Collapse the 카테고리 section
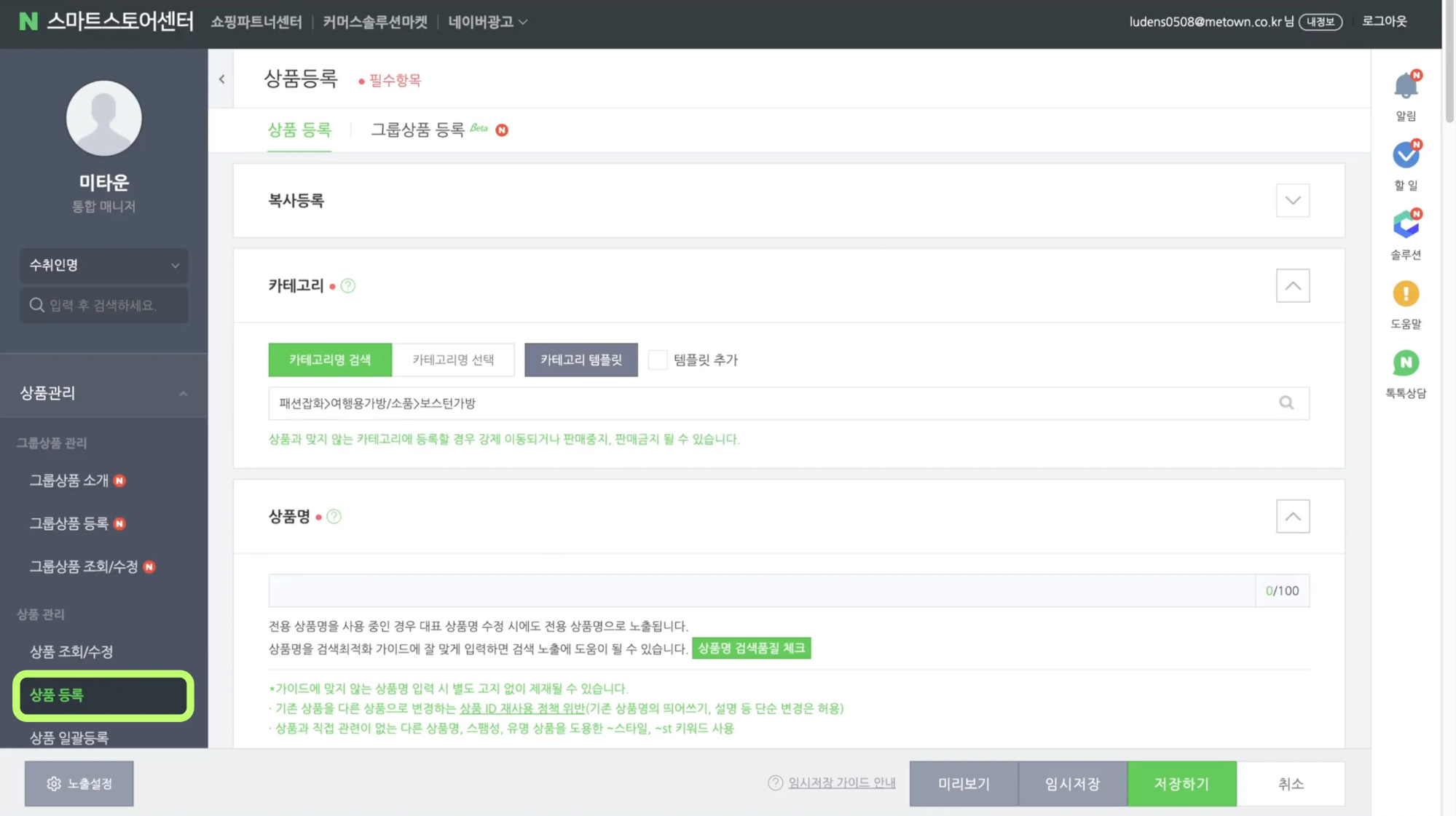Image resolution: width=1456 pixels, height=816 pixels. pos(1292,285)
